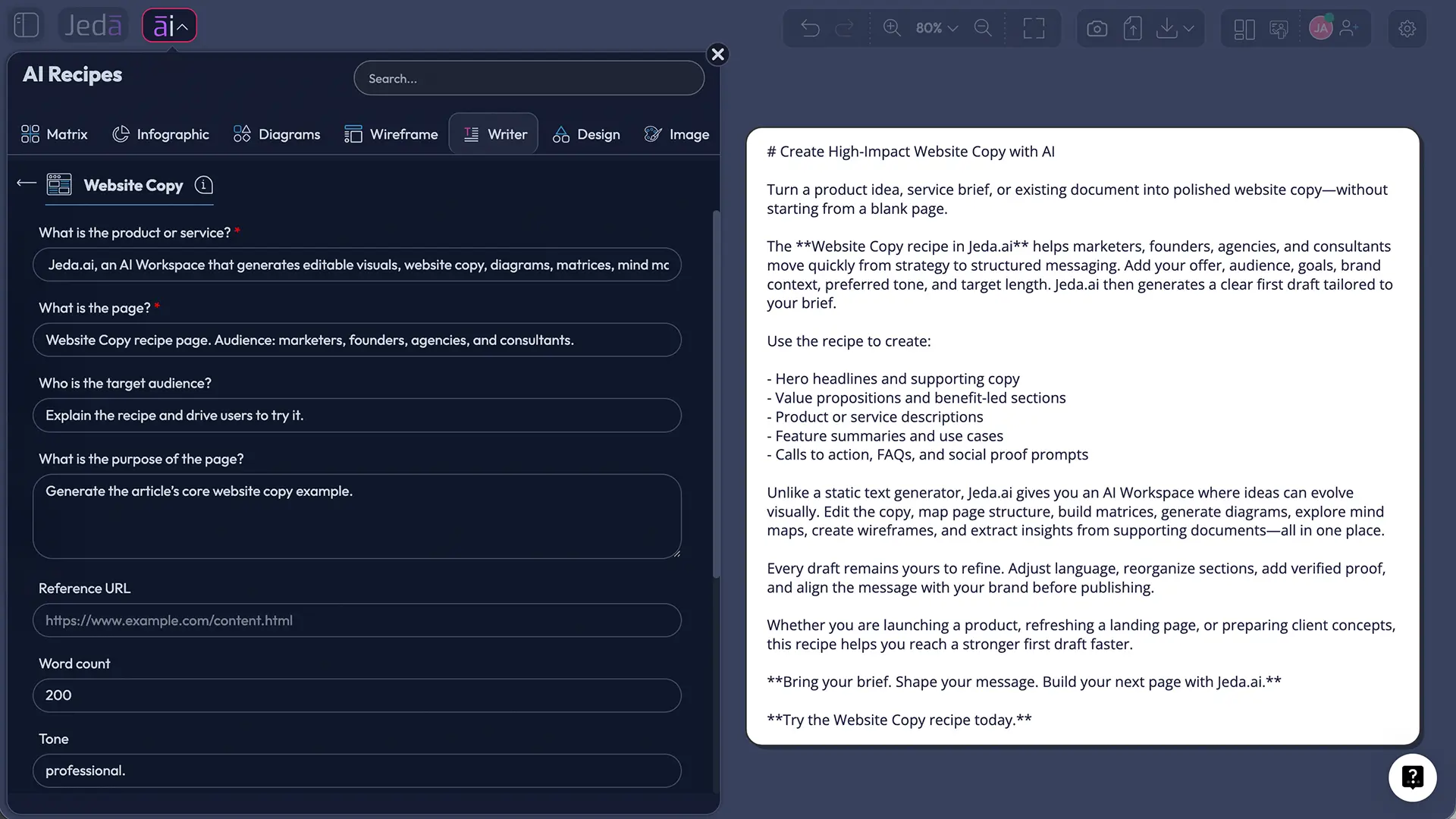Screen dimensions: 1456x819
Task: Close the AI Recipes panel
Action: pyautogui.click(x=717, y=55)
